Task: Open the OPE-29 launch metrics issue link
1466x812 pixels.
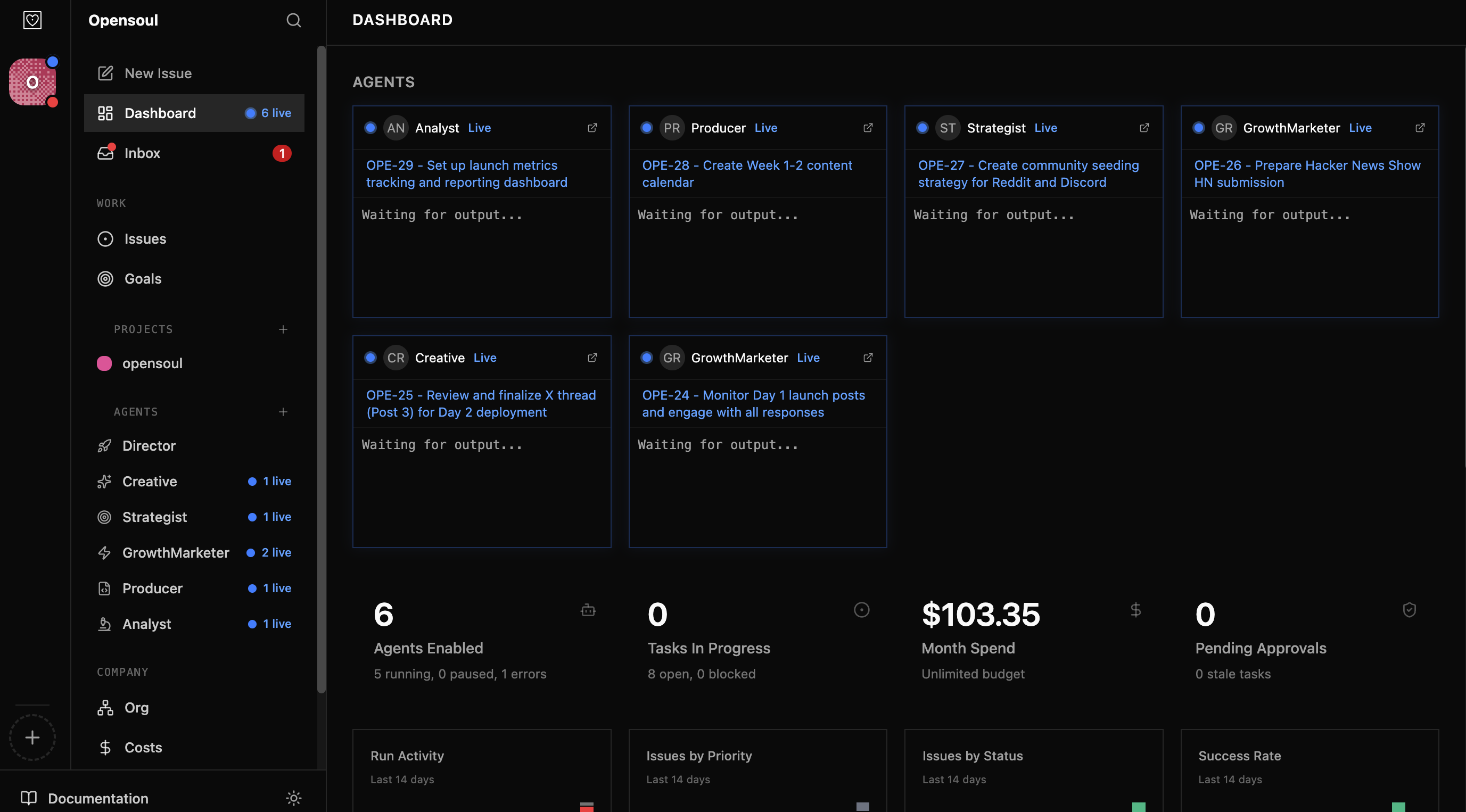Action: [466, 173]
